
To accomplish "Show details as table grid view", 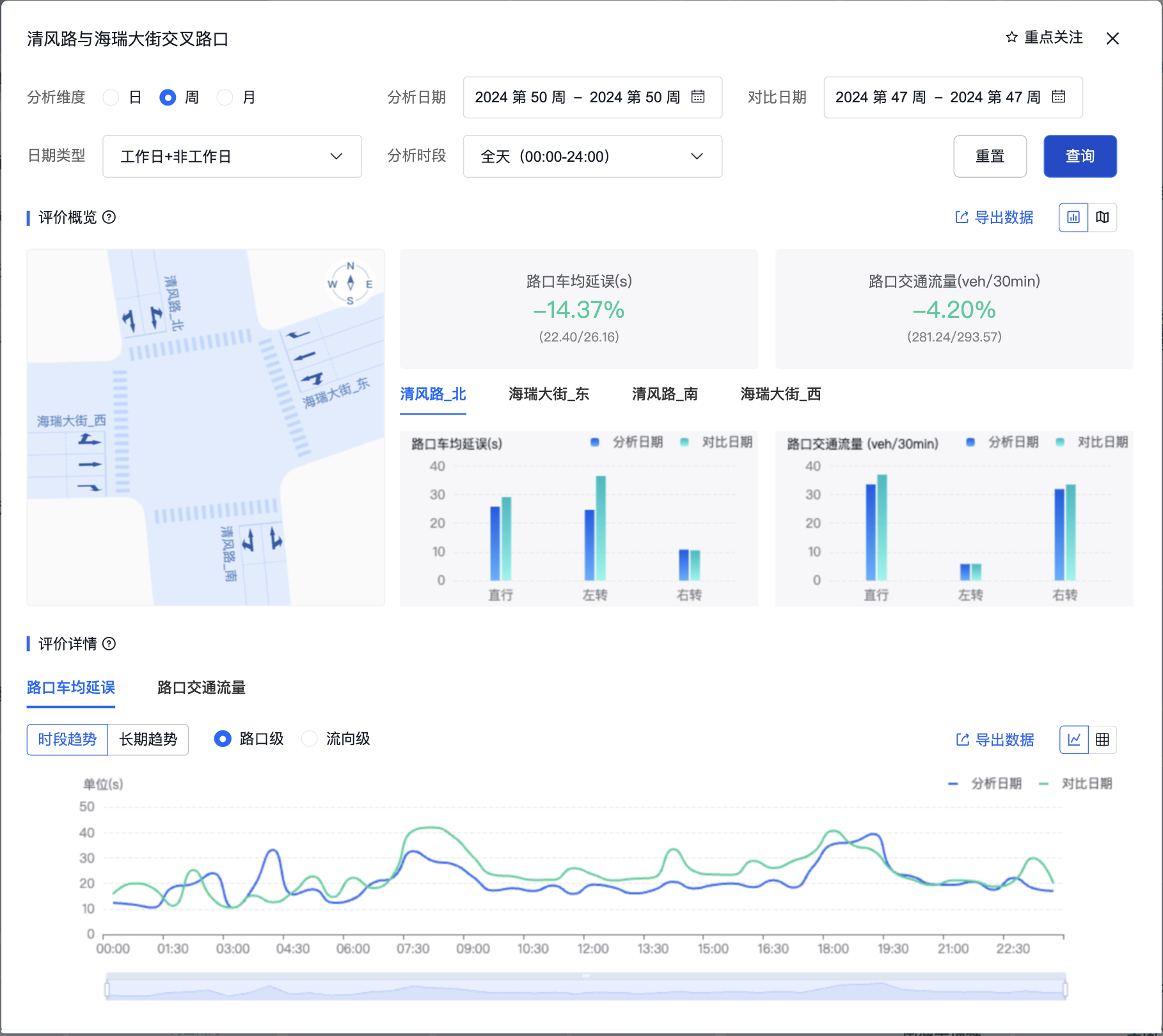I will coord(1102,740).
